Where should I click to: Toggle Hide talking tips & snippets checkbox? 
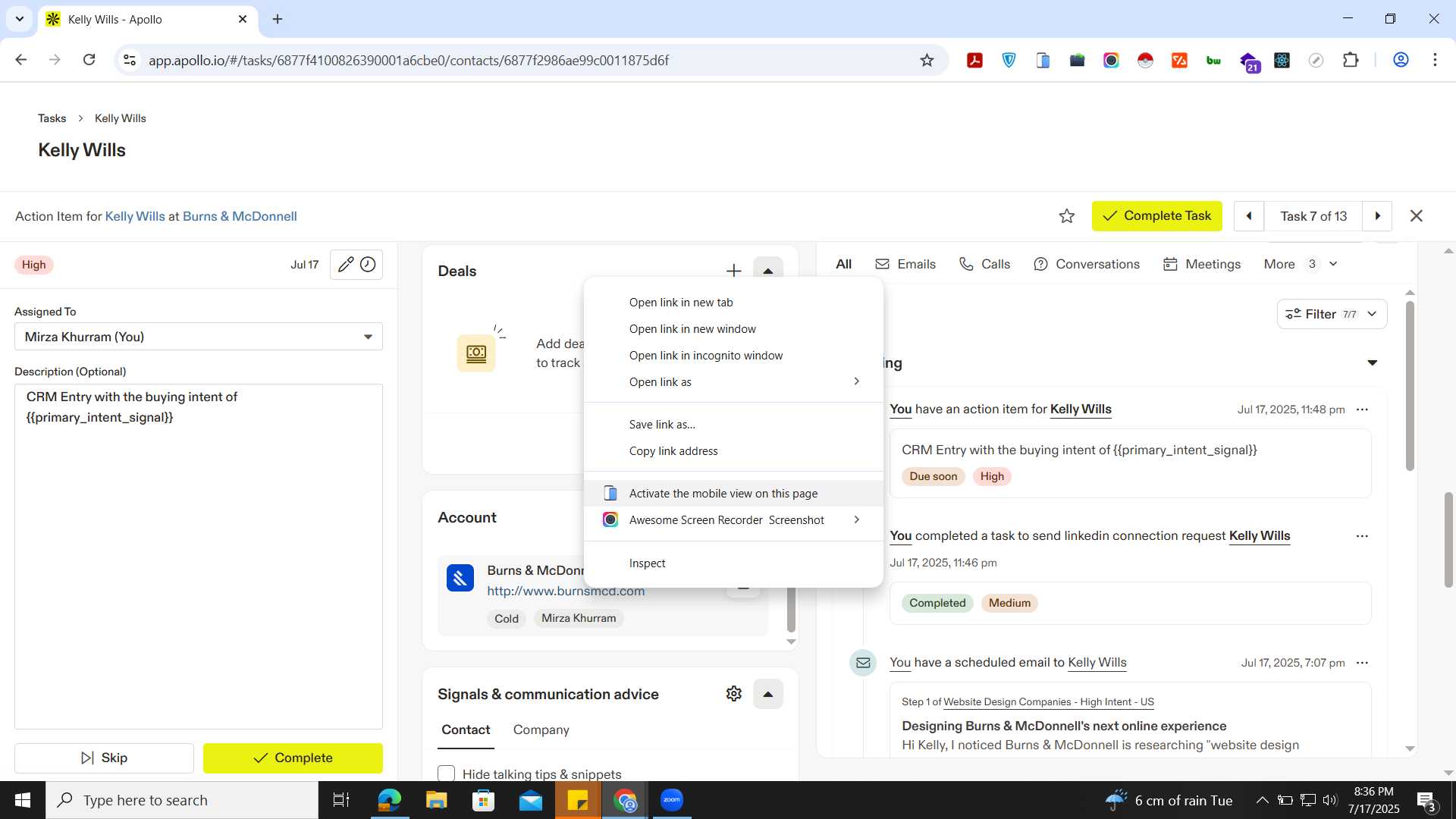(x=446, y=773)
